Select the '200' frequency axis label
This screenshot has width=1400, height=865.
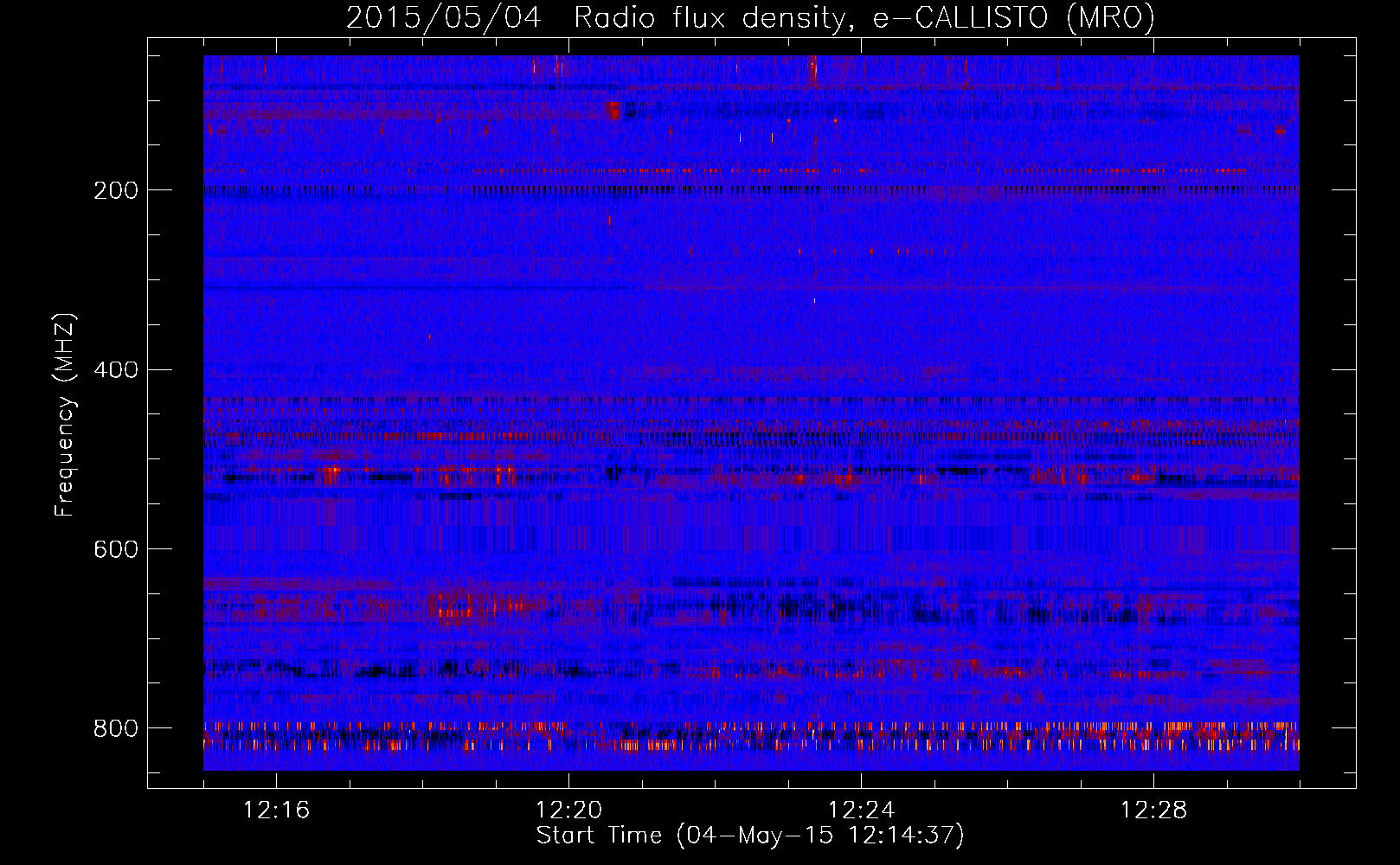[x=116, y=190]
